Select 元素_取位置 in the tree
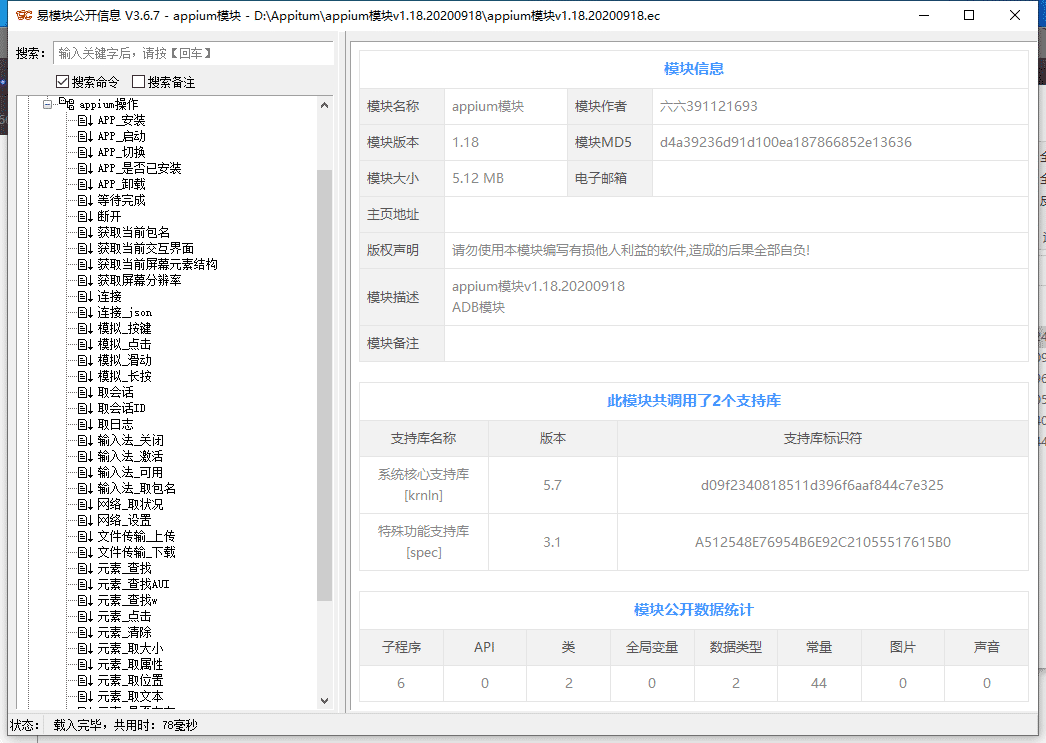 coord(130,680)
